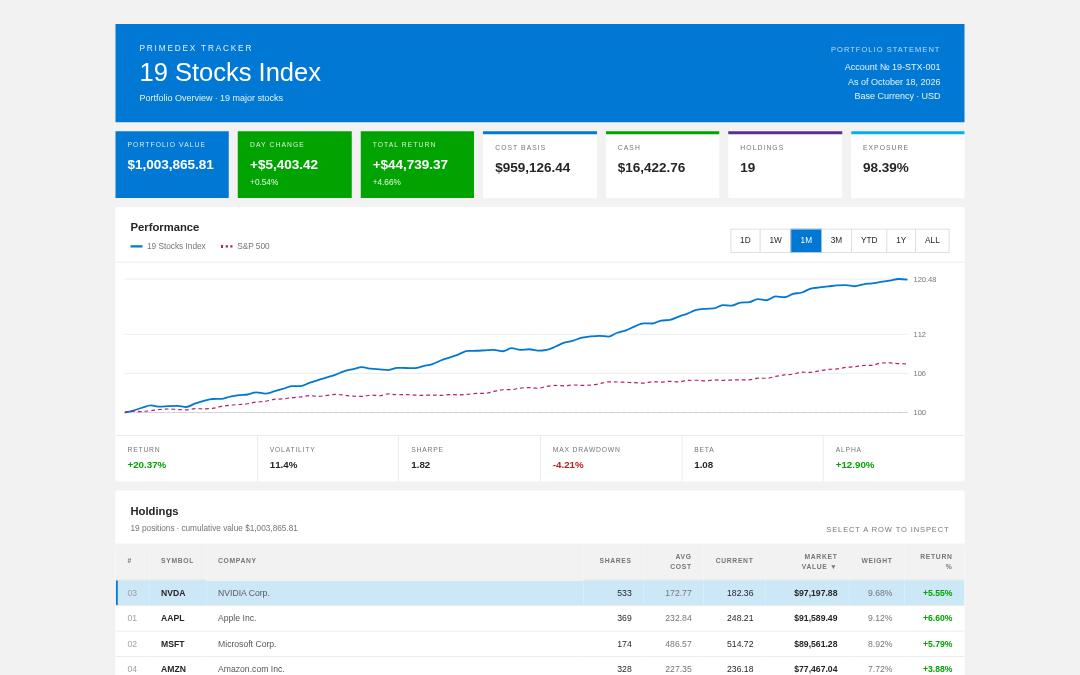Select the 1W time range tab
1080x675 pixels.
pos(776,240)
